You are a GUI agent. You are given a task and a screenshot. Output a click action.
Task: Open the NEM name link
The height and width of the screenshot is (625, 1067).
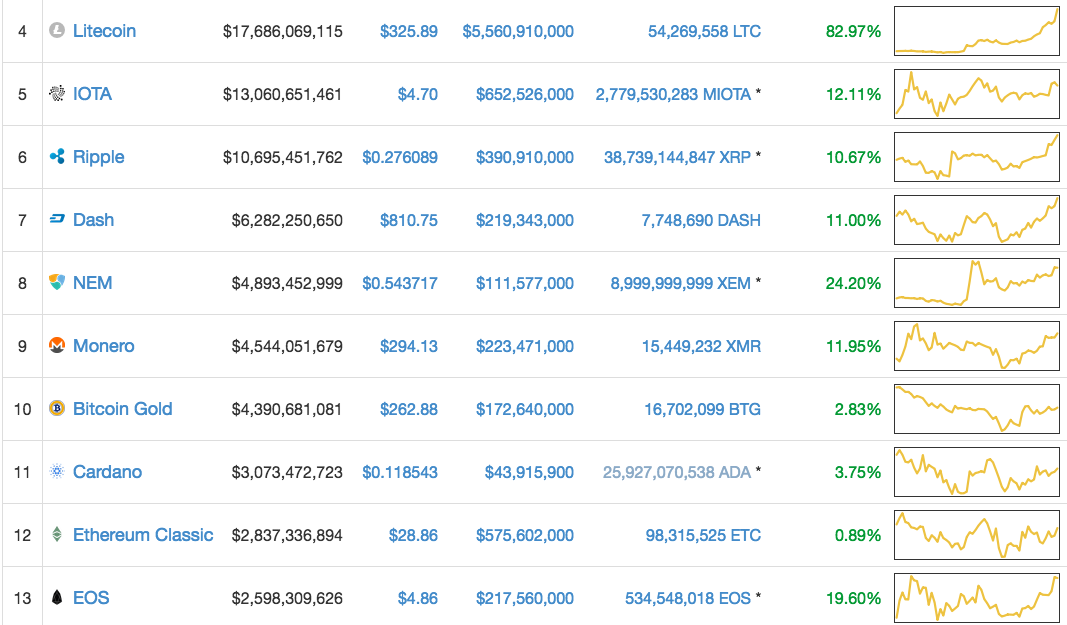[93, 283]
